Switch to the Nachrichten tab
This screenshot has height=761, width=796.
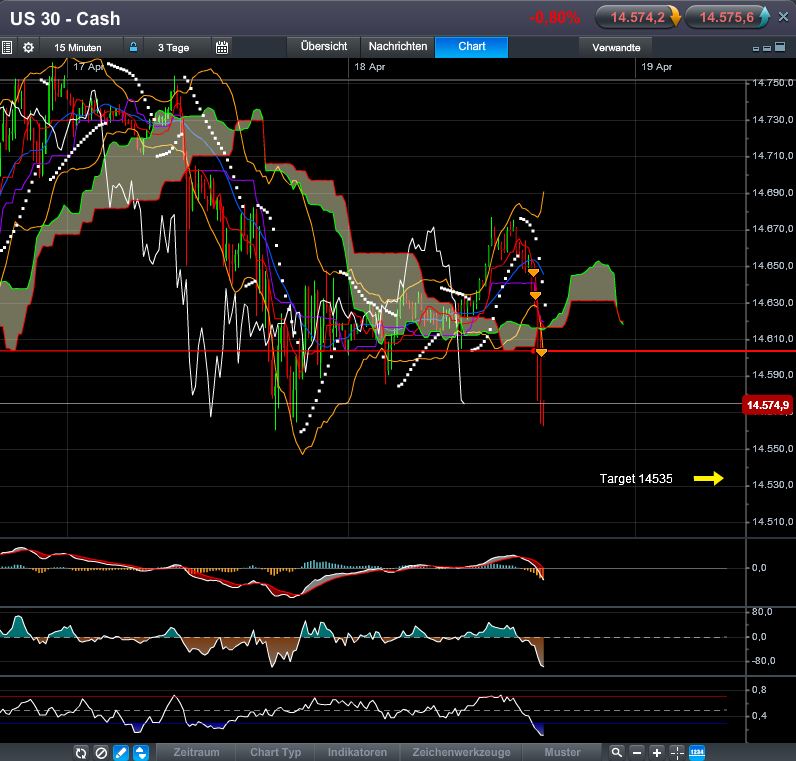[398, 46]
